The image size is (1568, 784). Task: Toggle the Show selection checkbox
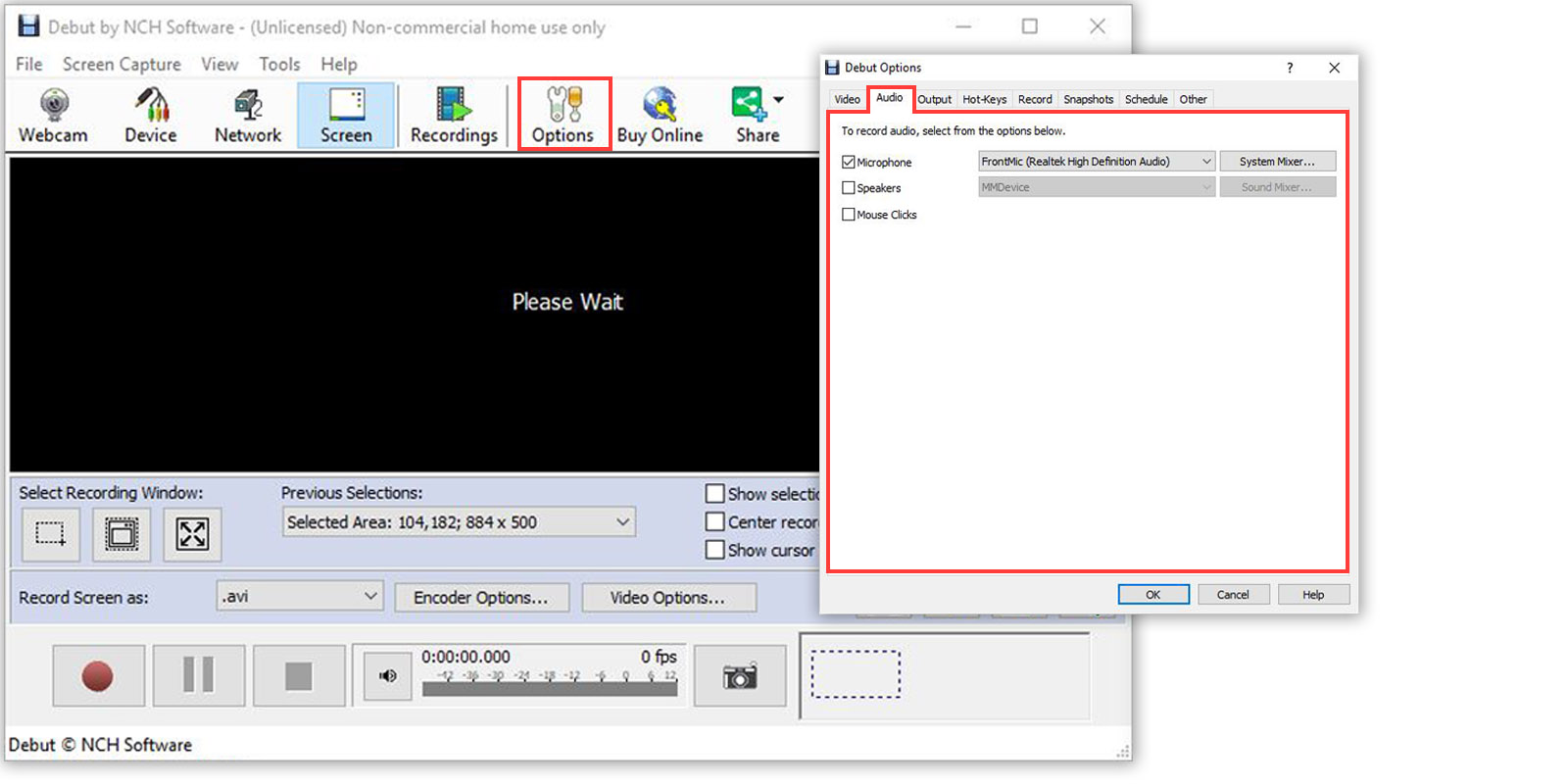coord(715,494)
